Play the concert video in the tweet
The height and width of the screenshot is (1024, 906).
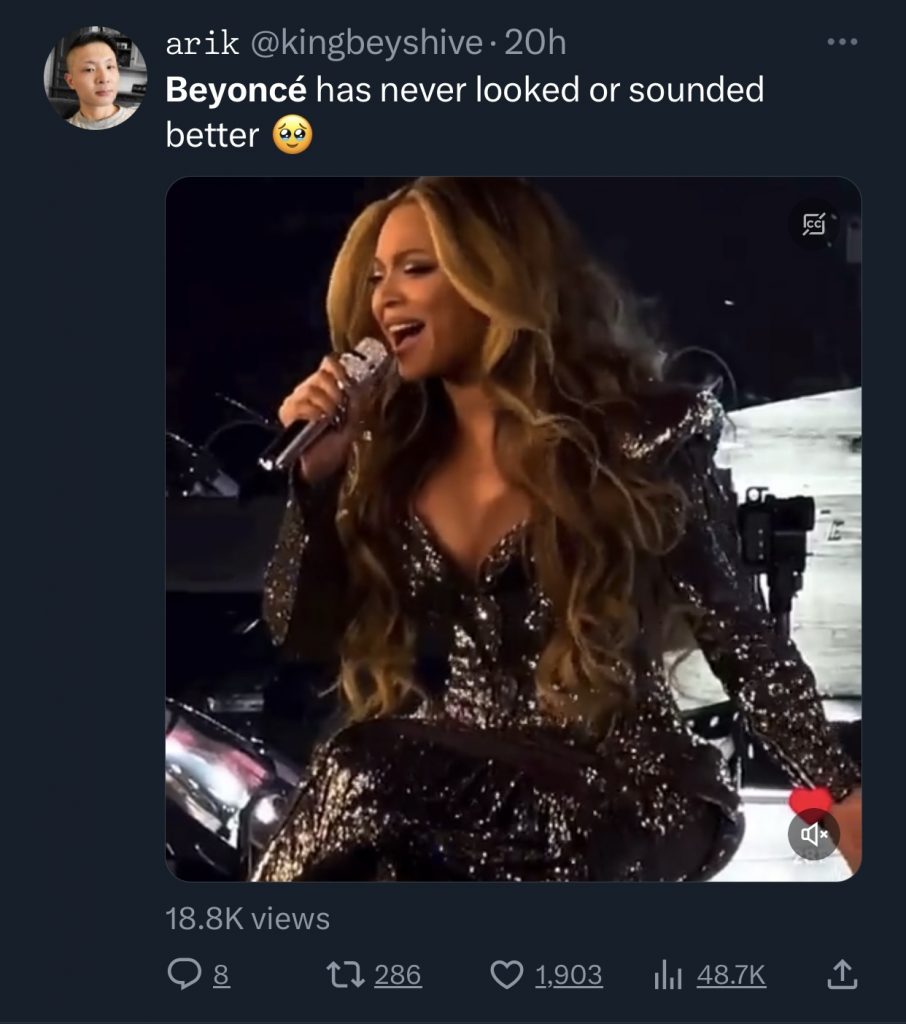click(512, 529)
